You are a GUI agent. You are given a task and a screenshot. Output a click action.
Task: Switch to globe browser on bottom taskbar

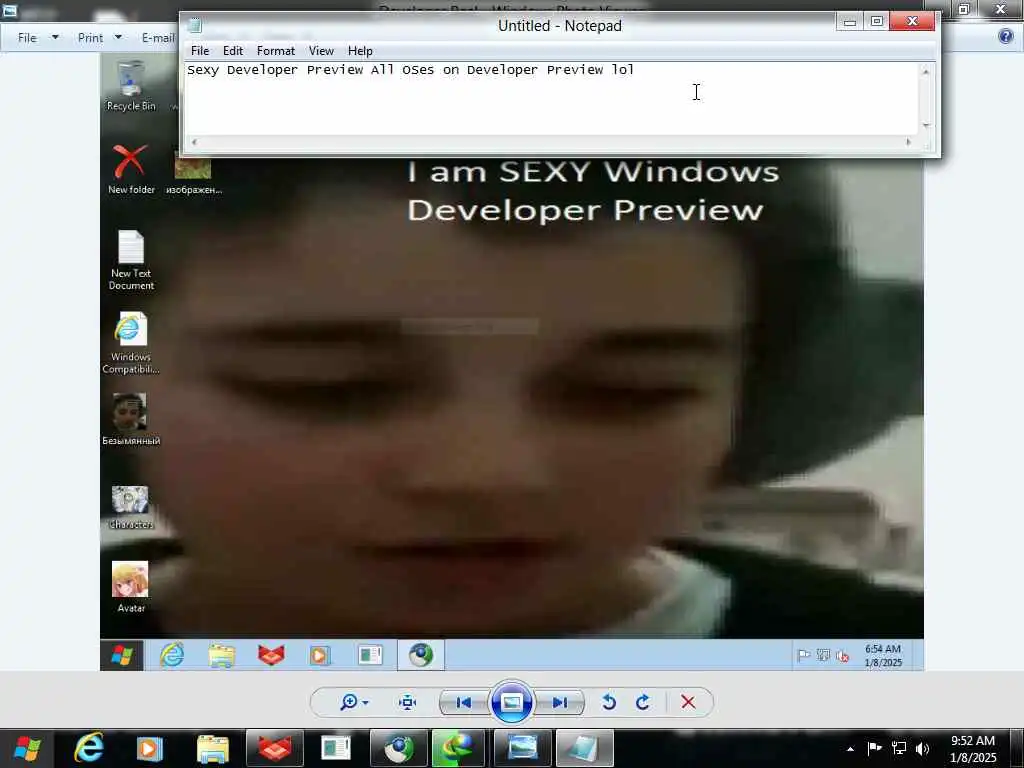398,748
